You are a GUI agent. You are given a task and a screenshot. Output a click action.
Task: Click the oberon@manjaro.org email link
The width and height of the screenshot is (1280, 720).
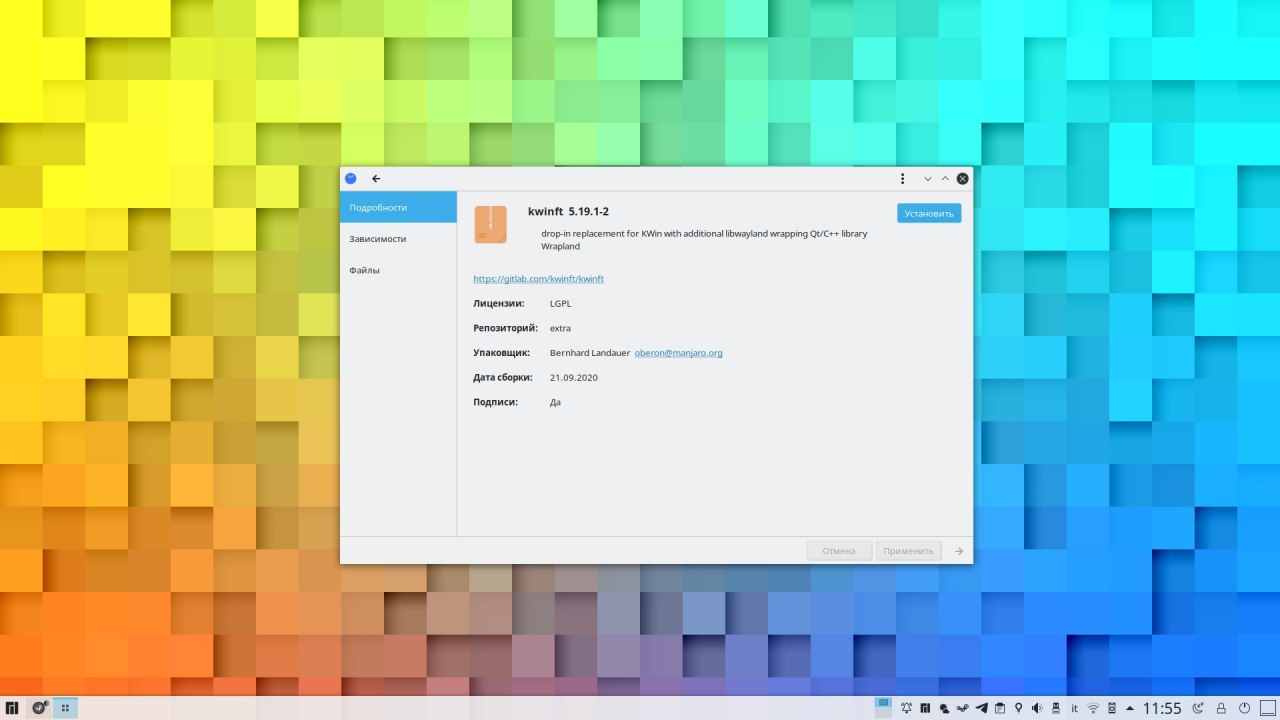point(678,353)
